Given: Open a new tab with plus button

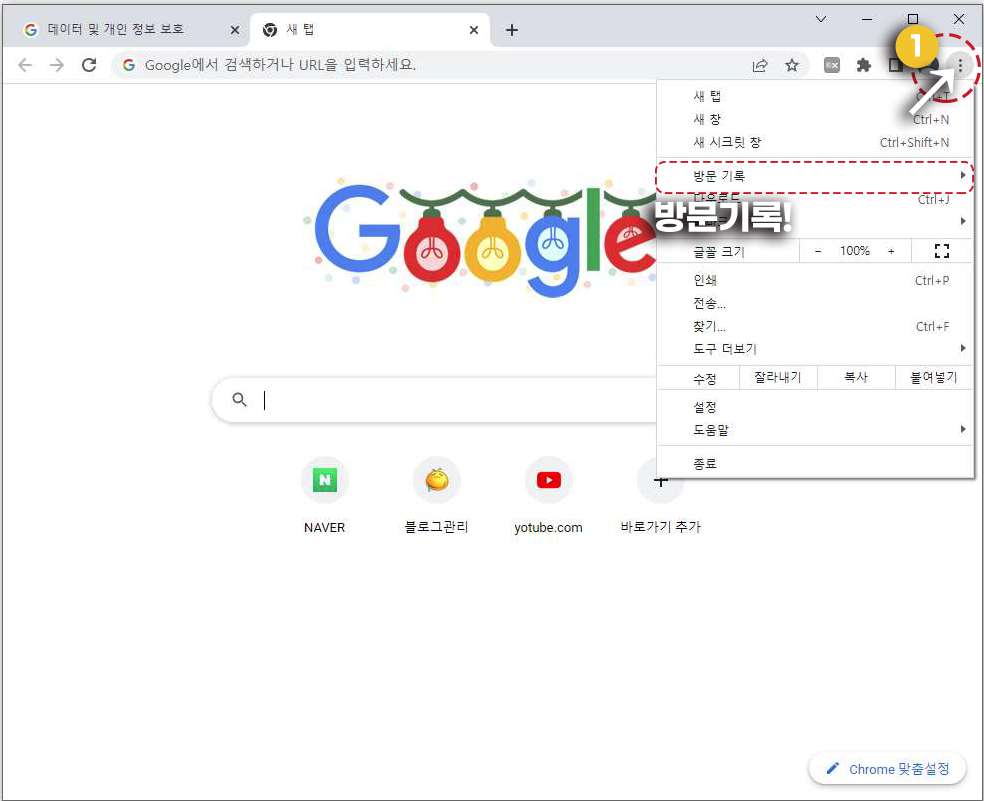Looking at the screenshot, I should (512, 30).
